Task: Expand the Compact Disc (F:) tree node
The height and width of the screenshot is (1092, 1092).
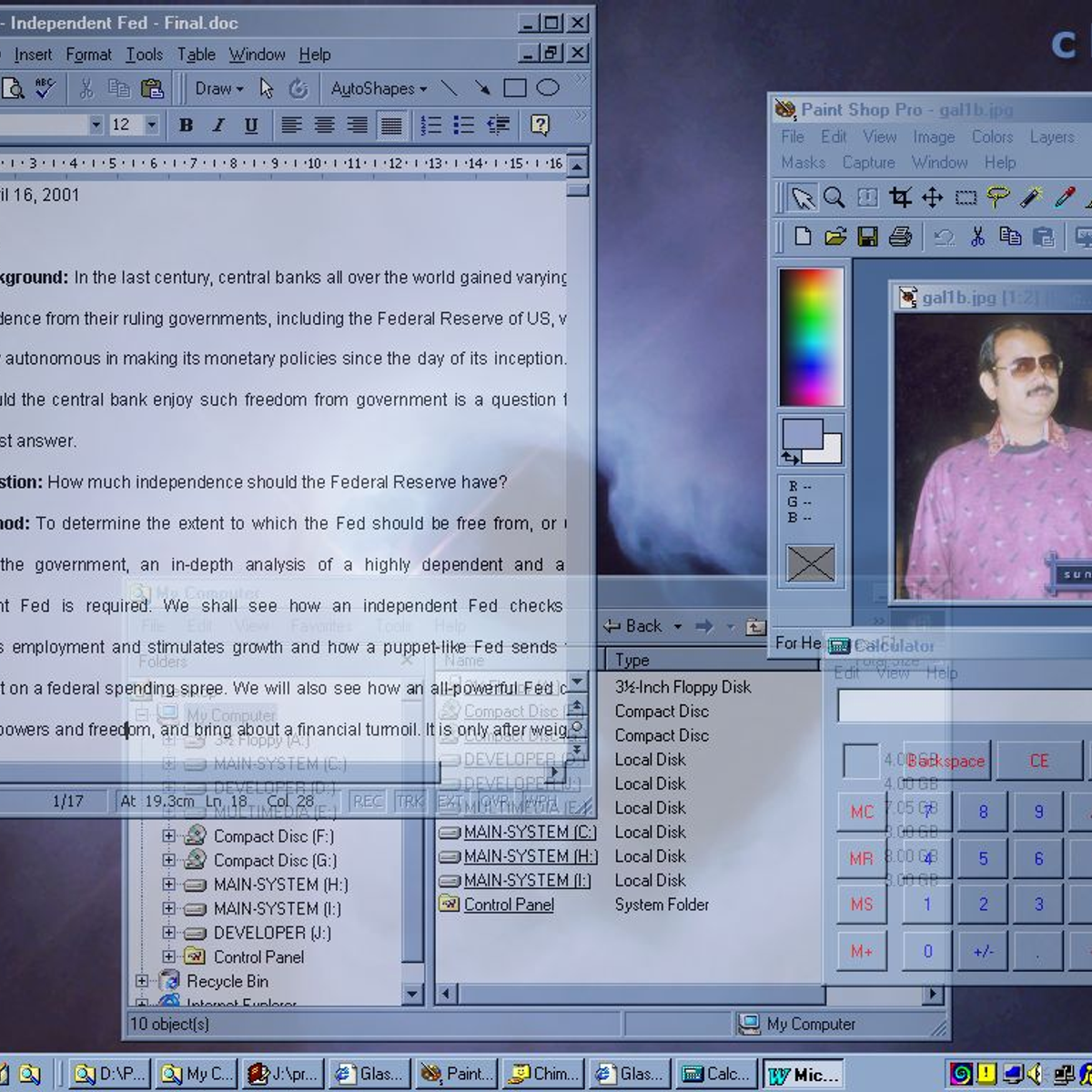Action: point(168,835)
